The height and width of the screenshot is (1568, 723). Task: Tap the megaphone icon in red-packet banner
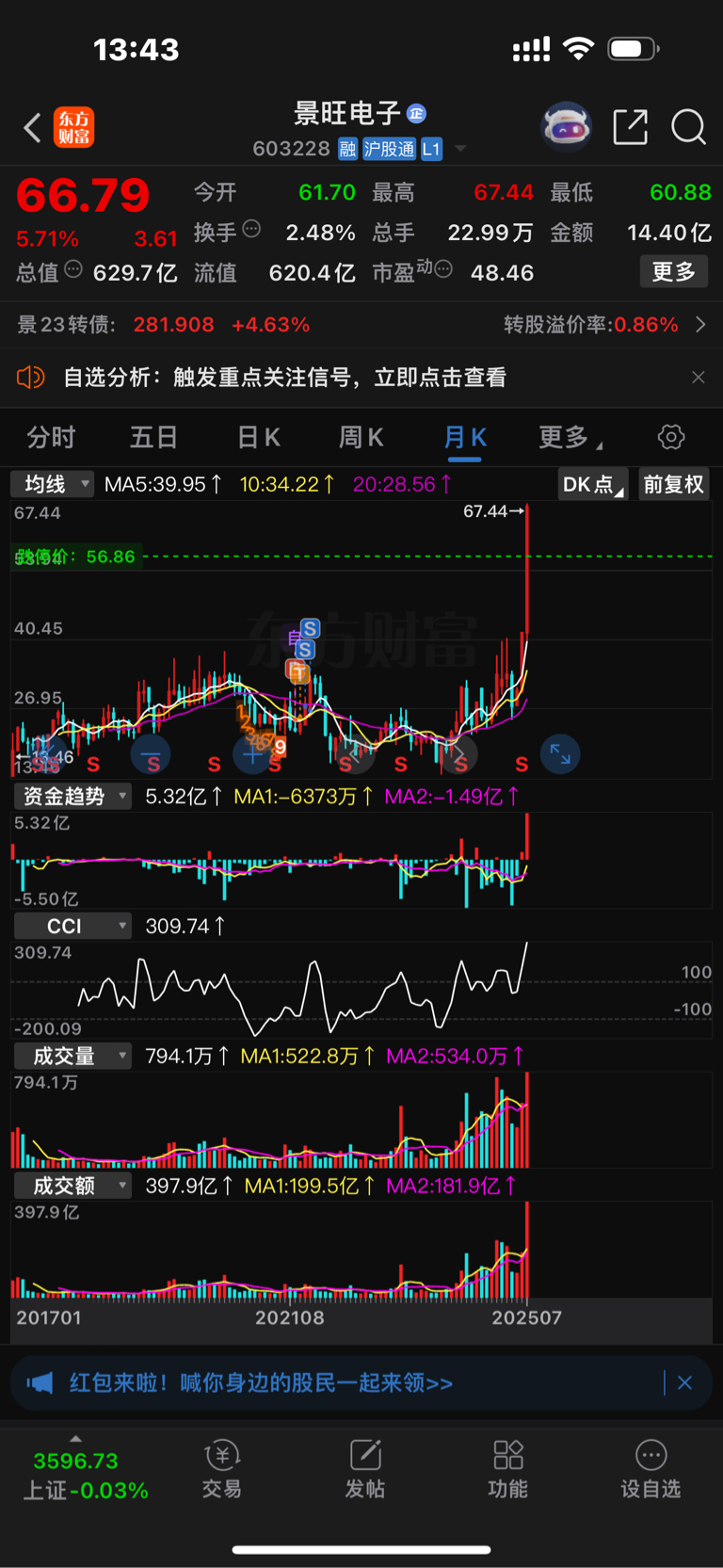click(x=40, y=1382)
